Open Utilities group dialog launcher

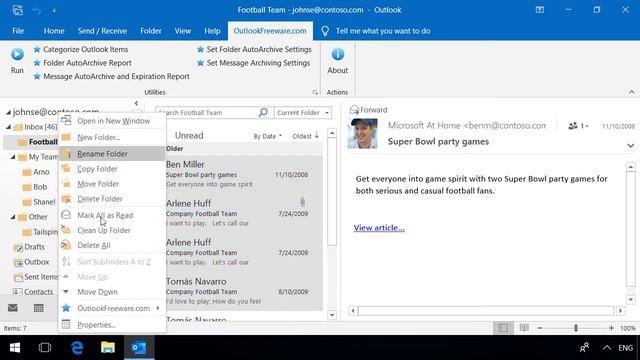click(315, 93)
